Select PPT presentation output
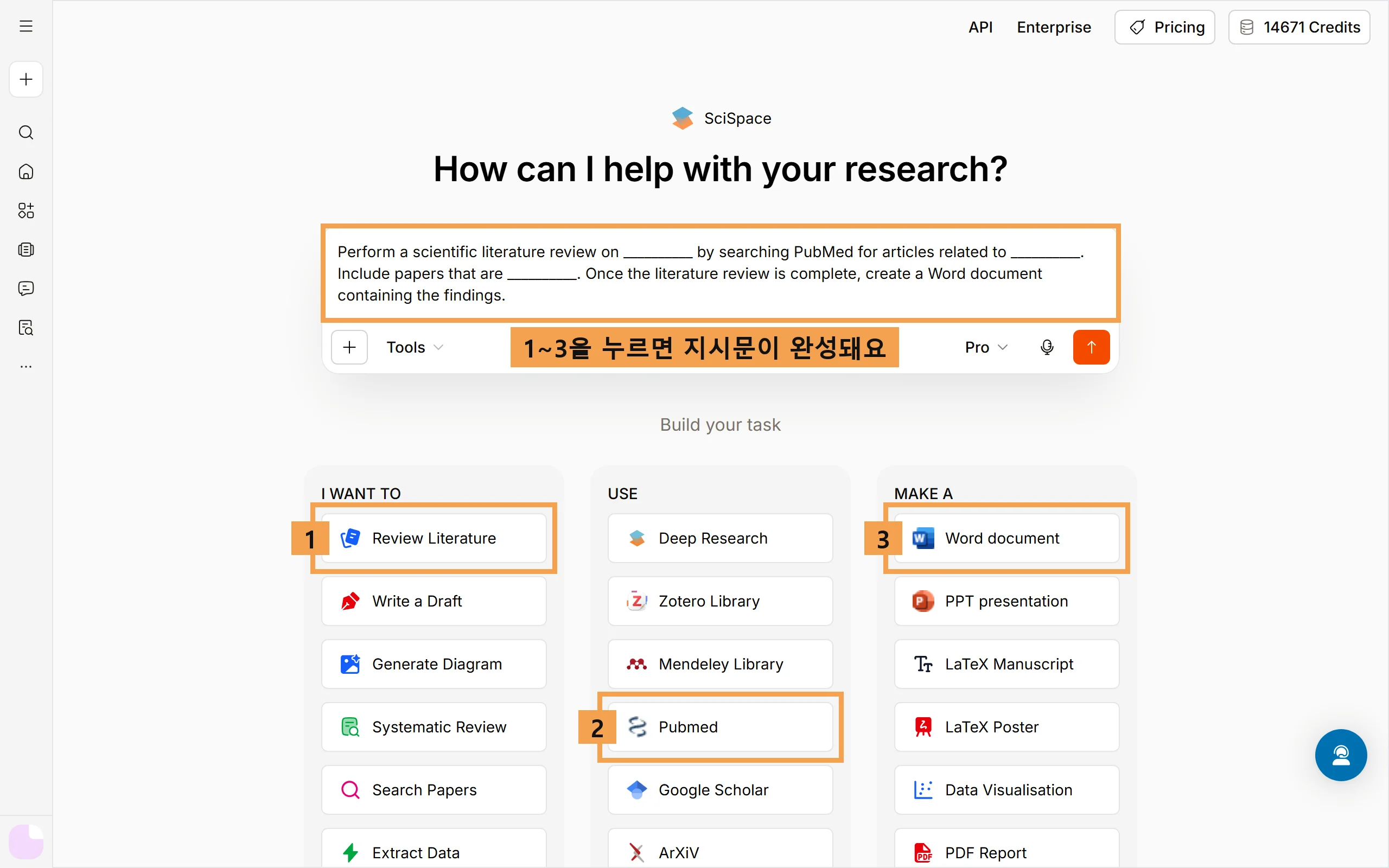This screenshot has height=868, width=1389. pyautogui.click(x=1006, y=601)
